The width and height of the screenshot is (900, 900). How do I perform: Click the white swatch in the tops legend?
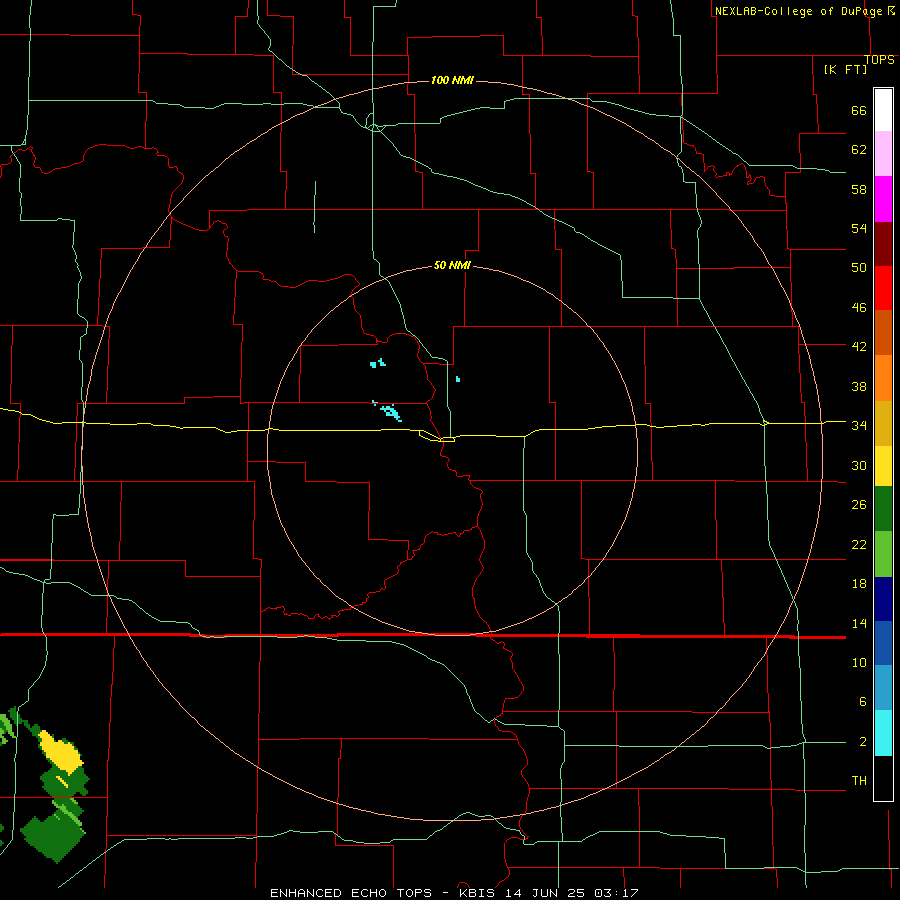coord(883,110)
